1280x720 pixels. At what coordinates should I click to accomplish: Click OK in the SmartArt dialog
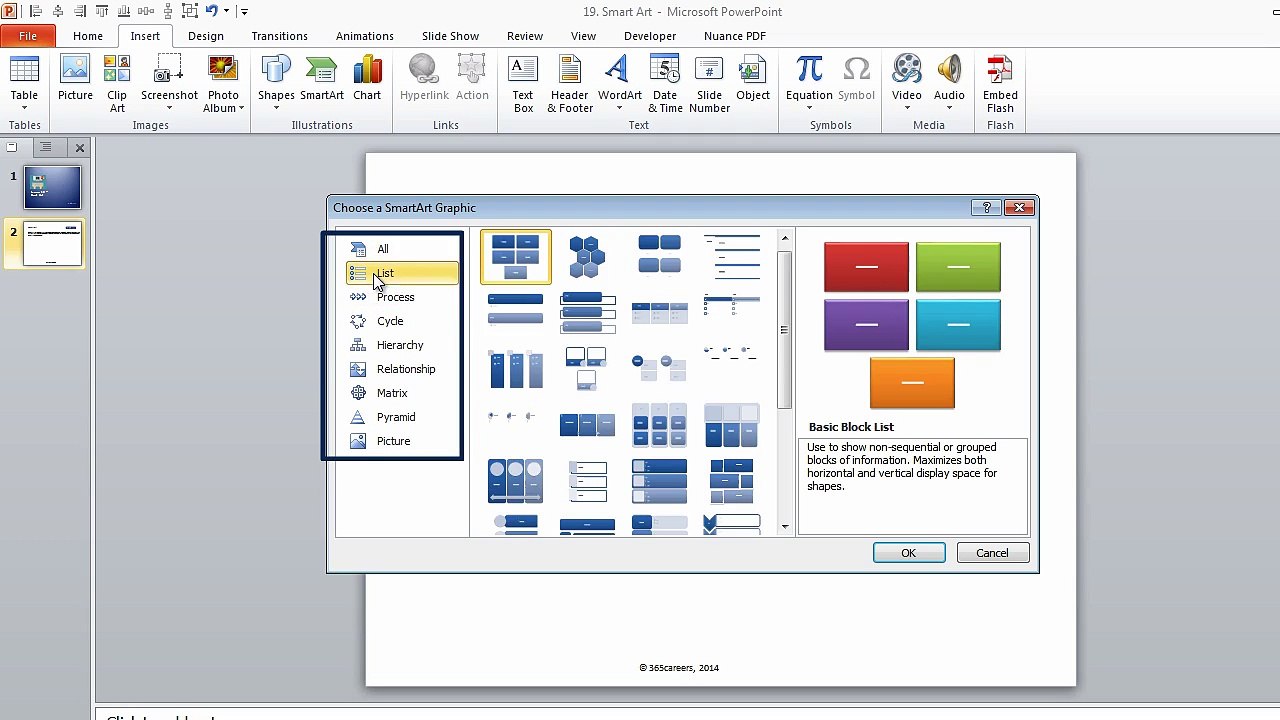coord(909,553)
